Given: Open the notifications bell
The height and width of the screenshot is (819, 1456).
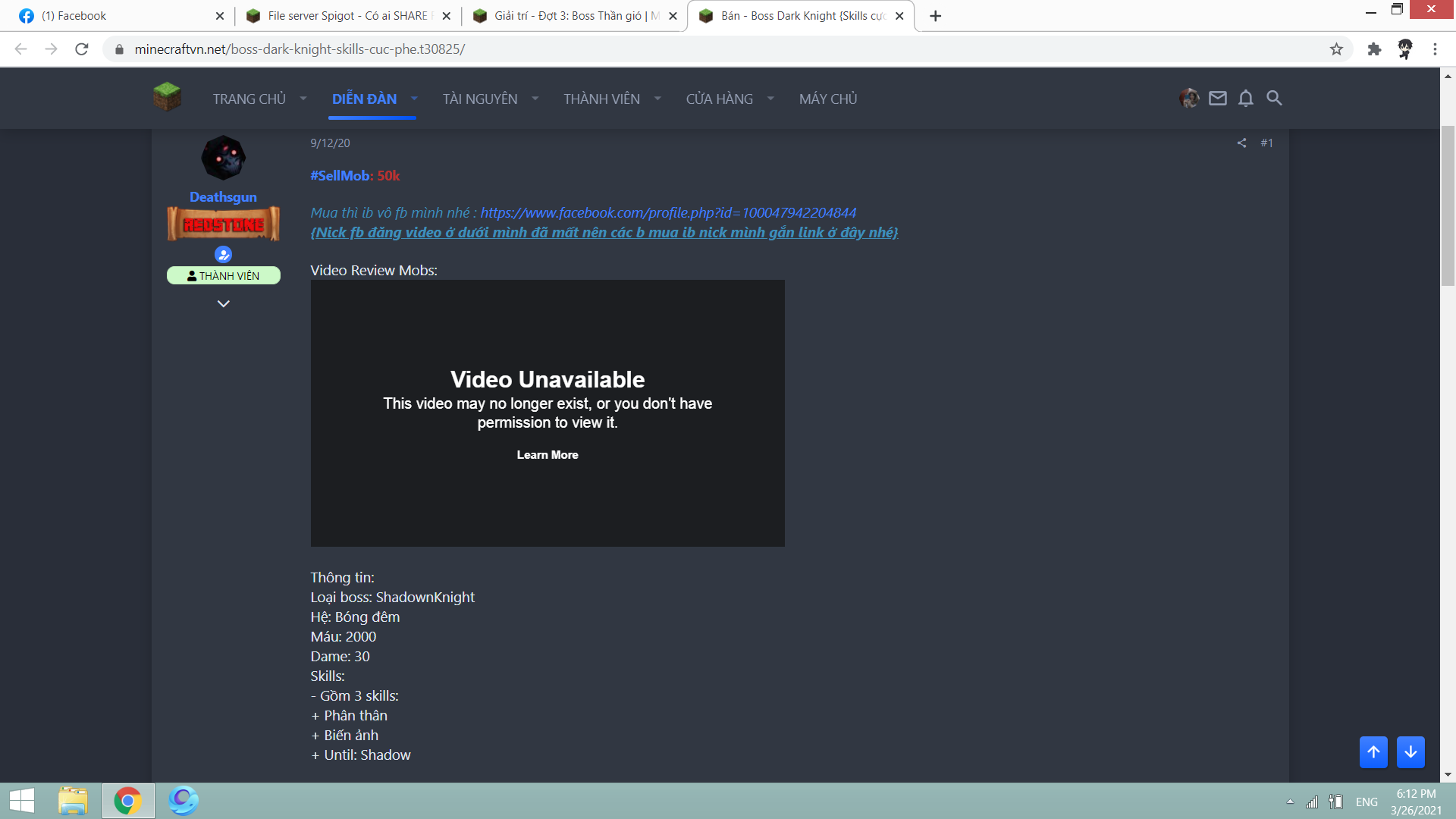Looking at the screenshot, I should pos(1245,99).
